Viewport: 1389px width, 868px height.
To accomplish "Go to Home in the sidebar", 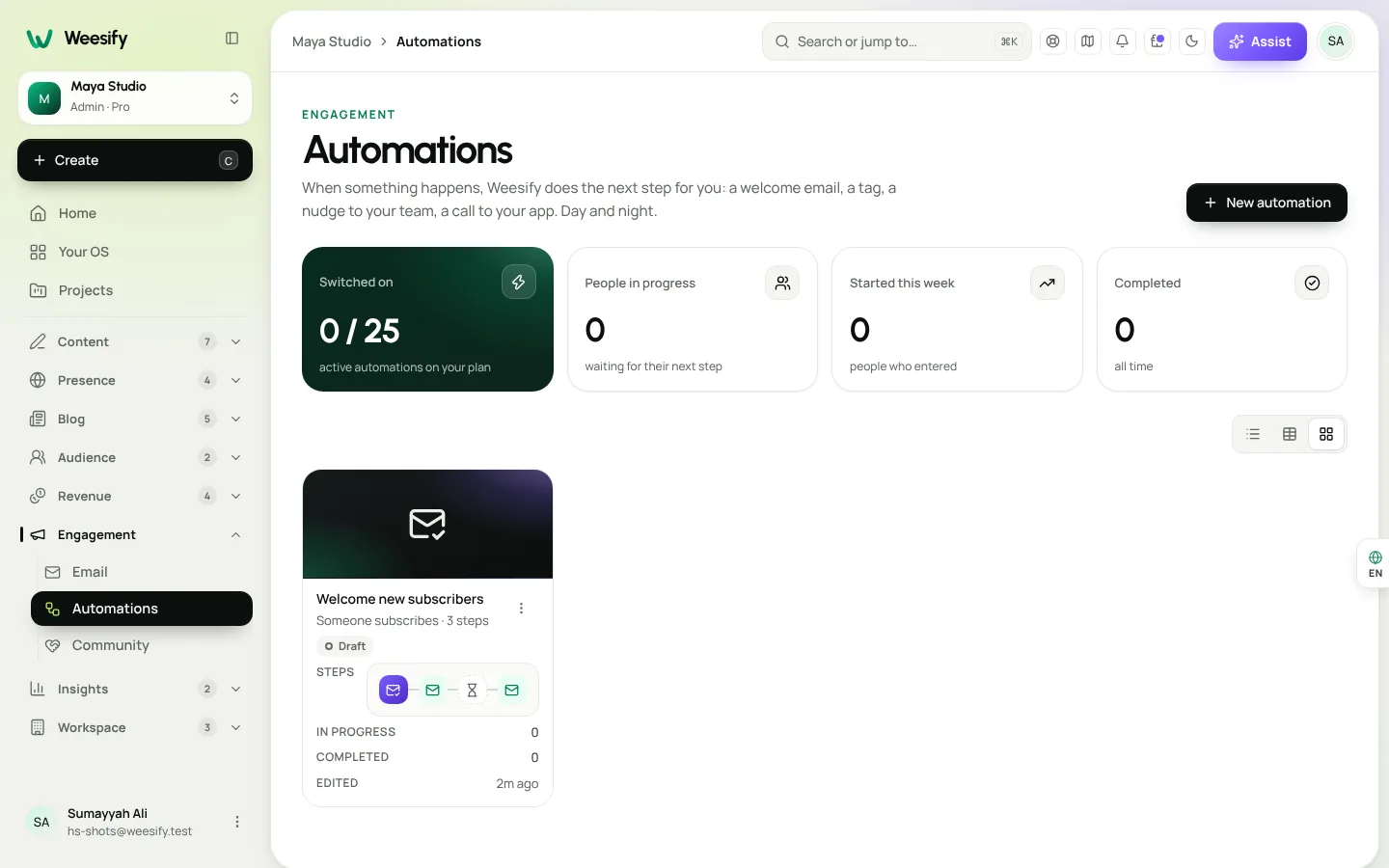I will click(135, 213).
